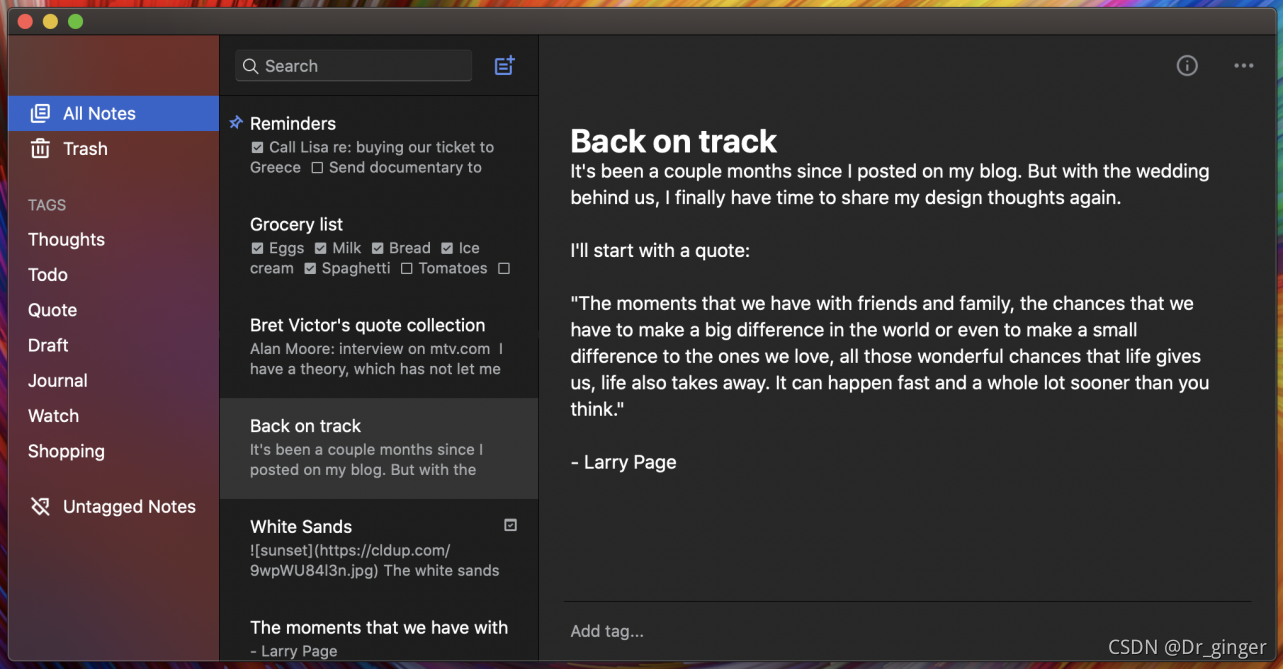Image resolution: width=1283 pixels, height=669 pixels.
Task: Open the Reminders note
Action: pyautogui.click(x=379, y=146)
